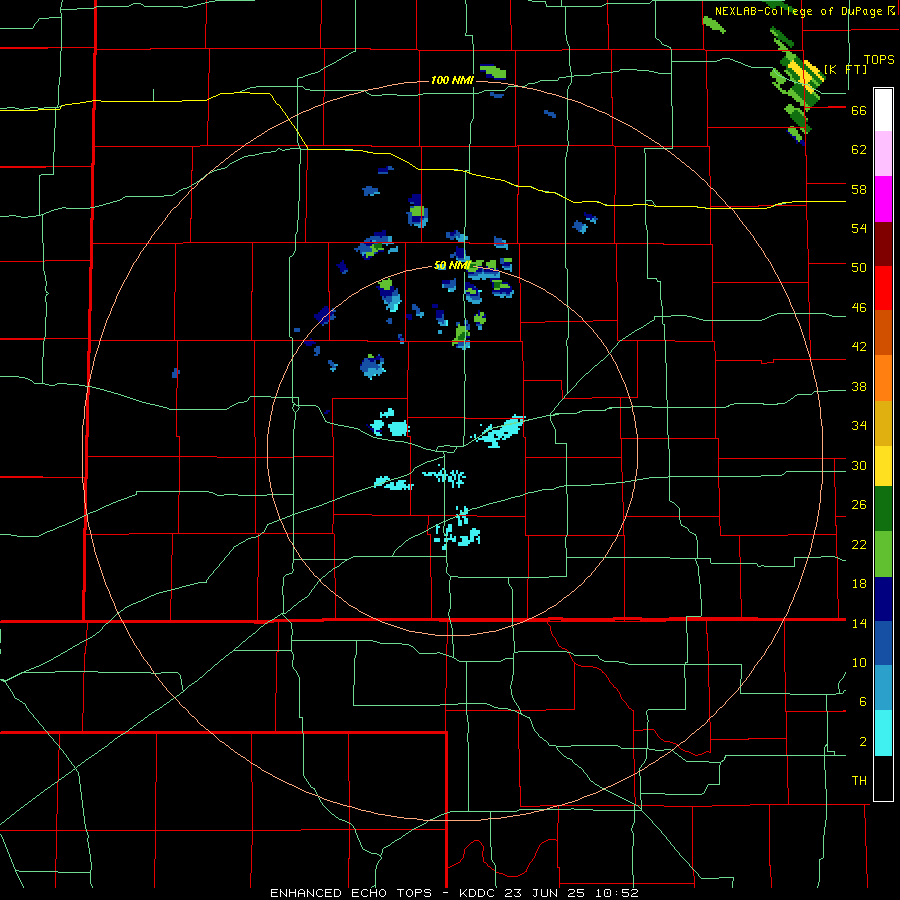
Task: Click the legend value 42
Action: click(859, 347)
